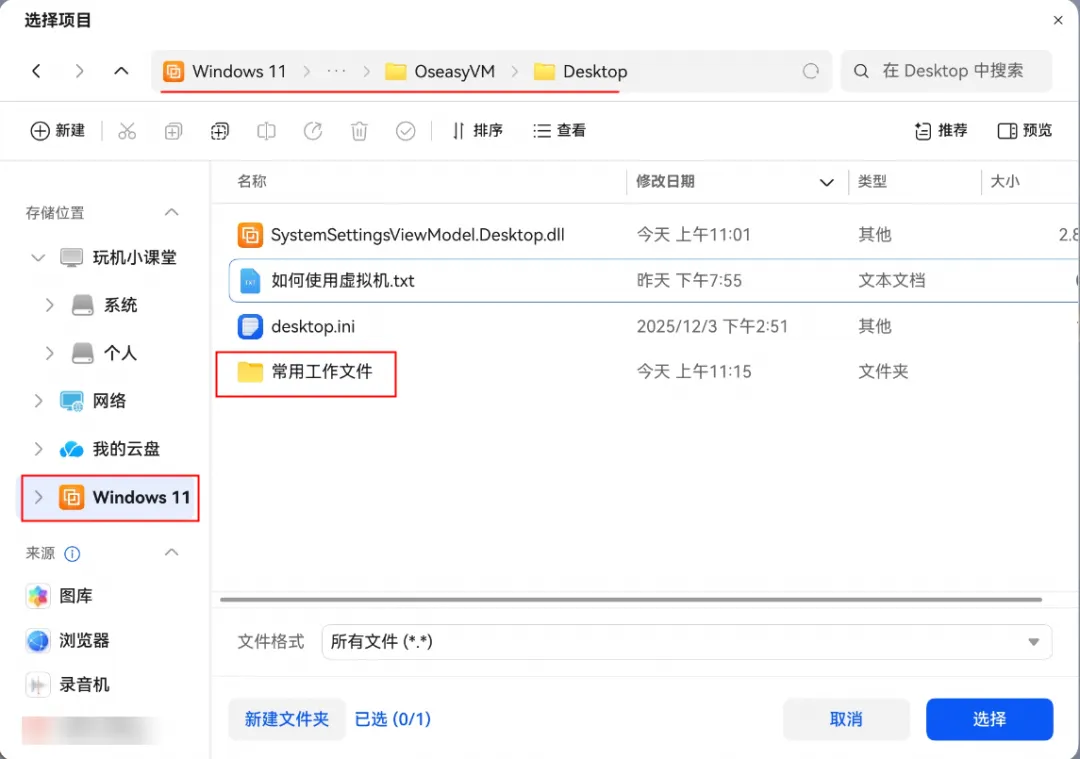Navigate up one folder level
This screenshot has width=1080, height=759.
coord(121,71)
